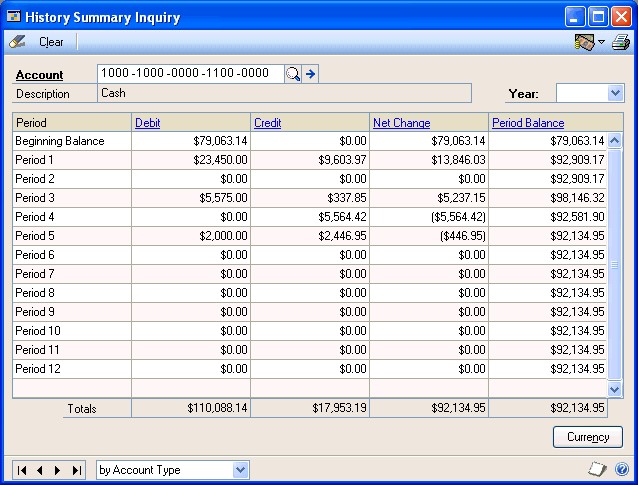Image resolution: width=638 pixels, height=485 pixels.
Task: Click the table scrollbar down arrow
Action: point(614,389)
